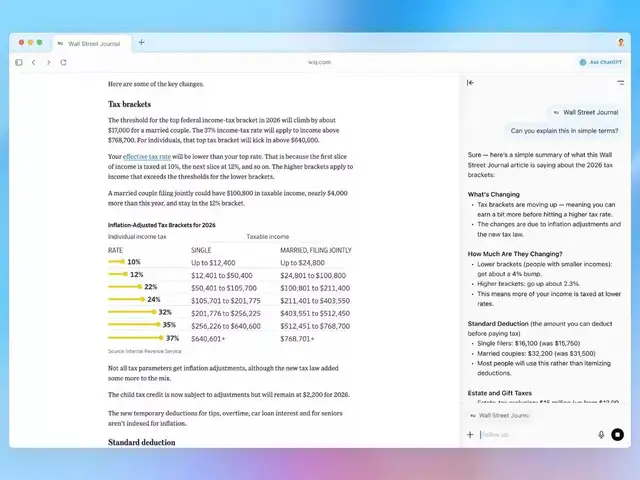Open the chat panel options menu
640x480 pixels.
tap(620, 83)
